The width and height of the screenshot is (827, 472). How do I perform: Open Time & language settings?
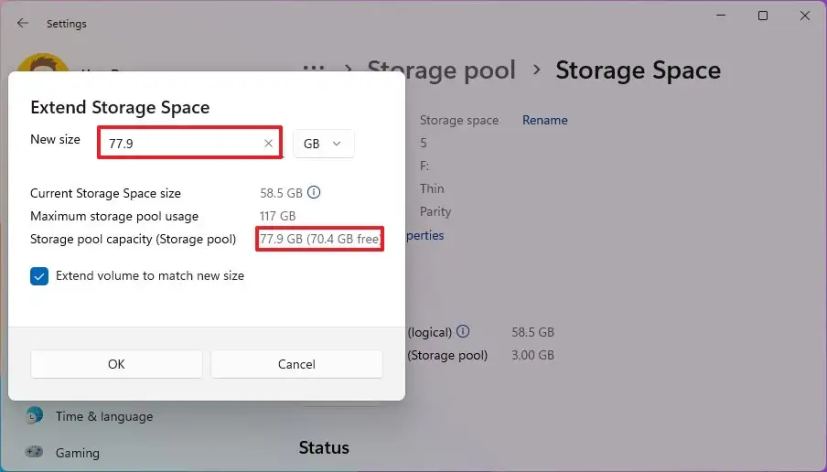coord(104,416)
